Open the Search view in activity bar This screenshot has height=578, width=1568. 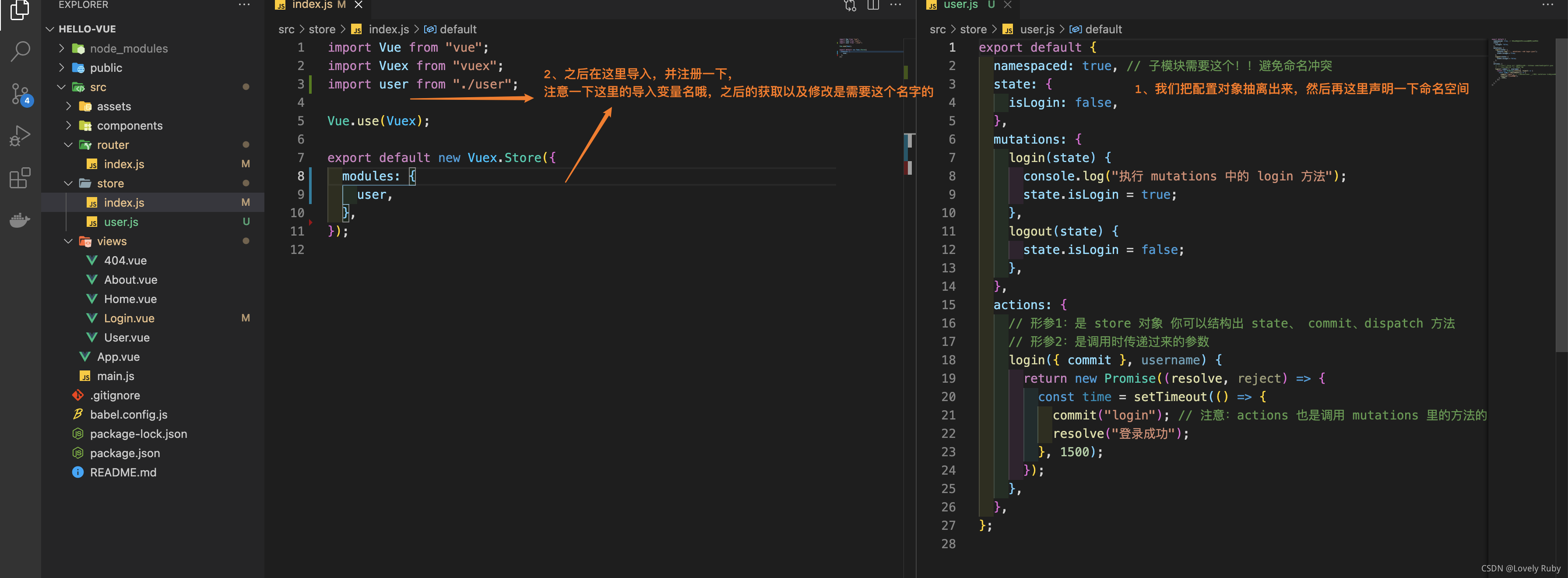click(x=20, y=51)
